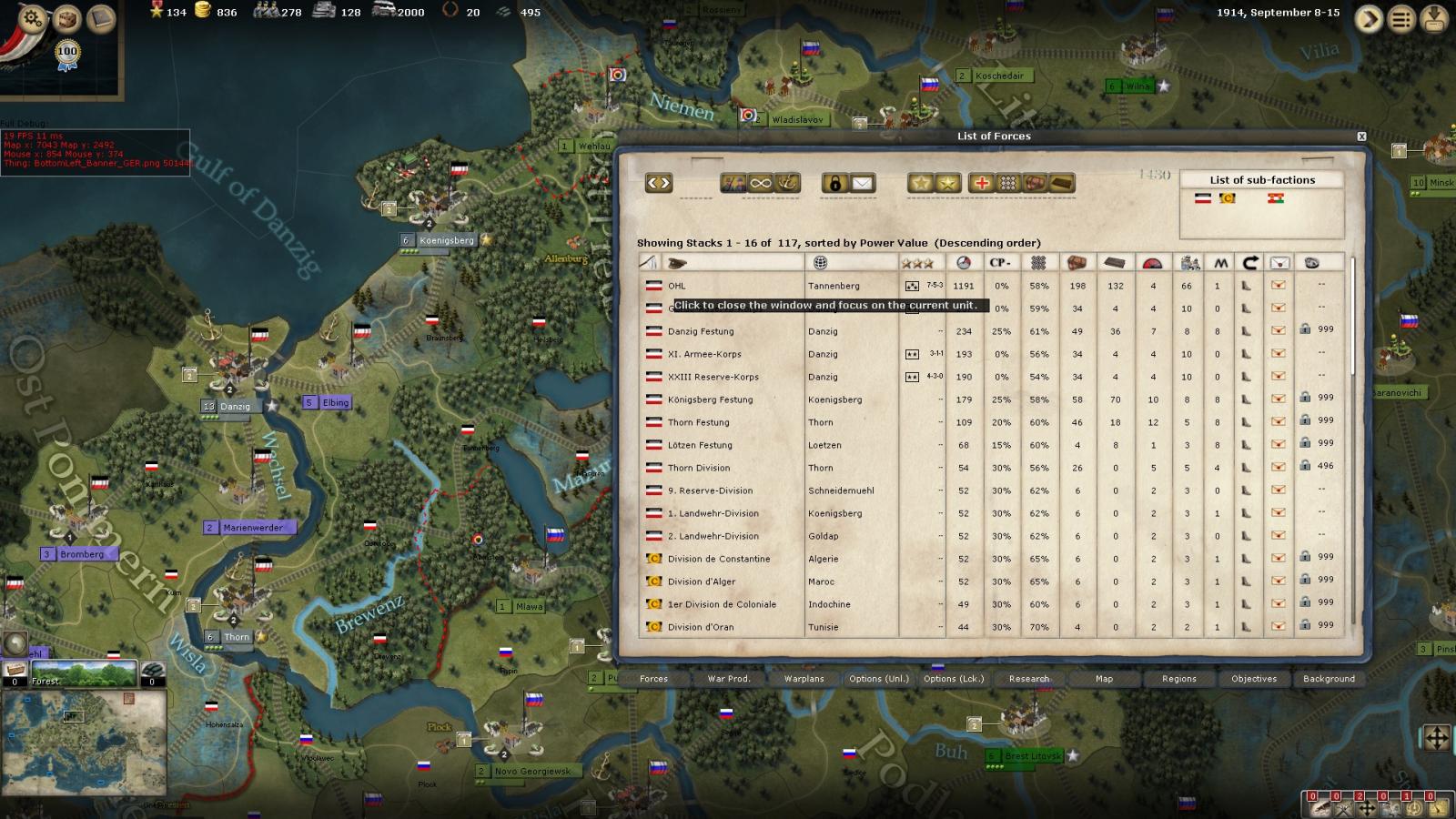The width and height of the screenshot is (1456, 819).
Task: Select the Danzig Festung stack row
Action: point(701,331)
